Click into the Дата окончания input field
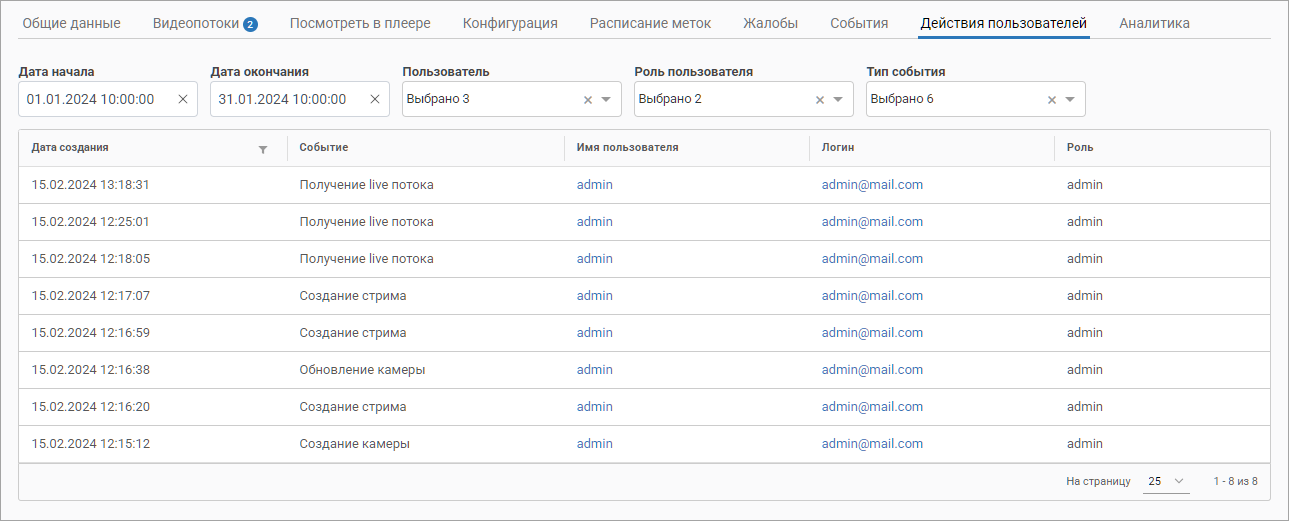Image resolution: width=1289 pixels, height=521 pixels. (287, 99)
